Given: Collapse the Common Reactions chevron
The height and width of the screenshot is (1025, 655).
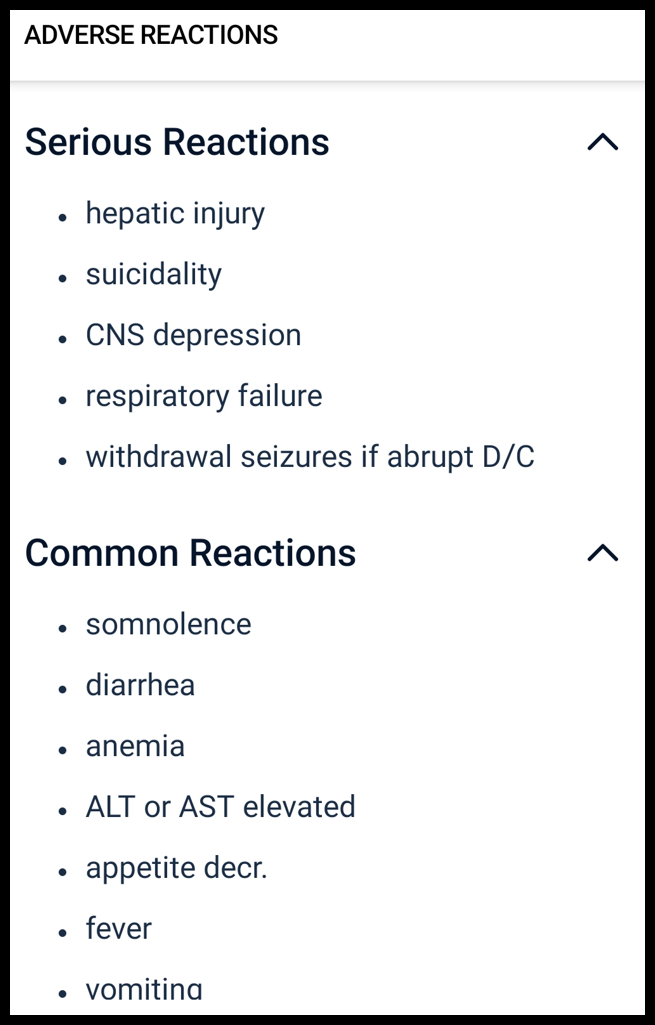Looking at the screenshot, I should tap(602, 553).
